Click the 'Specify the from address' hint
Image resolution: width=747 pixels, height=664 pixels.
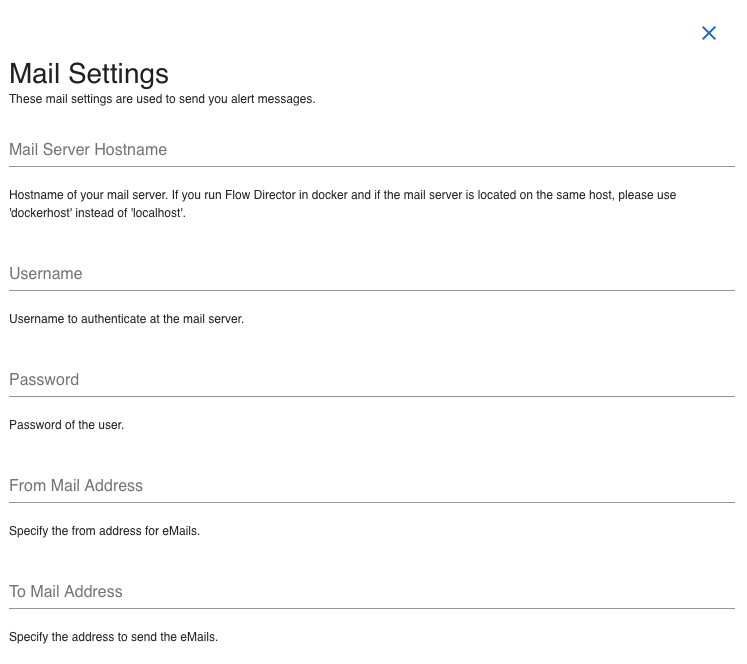(104, 531)
